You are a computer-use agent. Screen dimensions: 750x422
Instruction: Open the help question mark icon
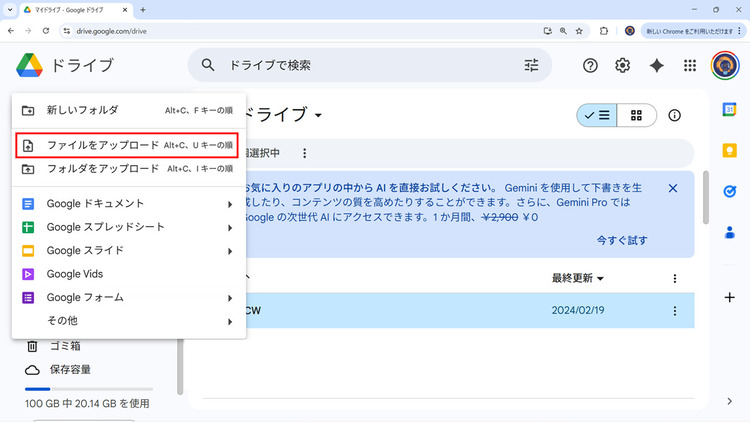tap(590, 65)
